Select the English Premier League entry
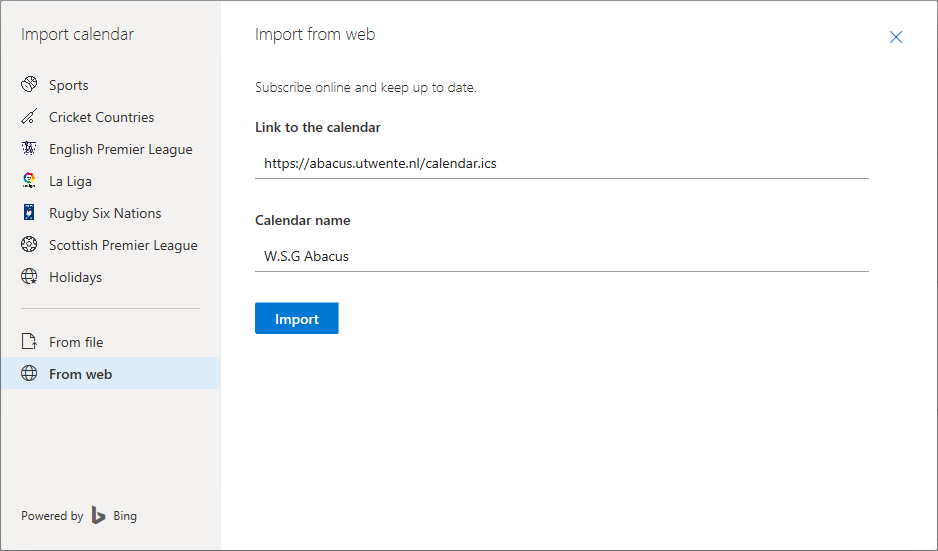This screenshot has height=551, width=938. [111, 149]
